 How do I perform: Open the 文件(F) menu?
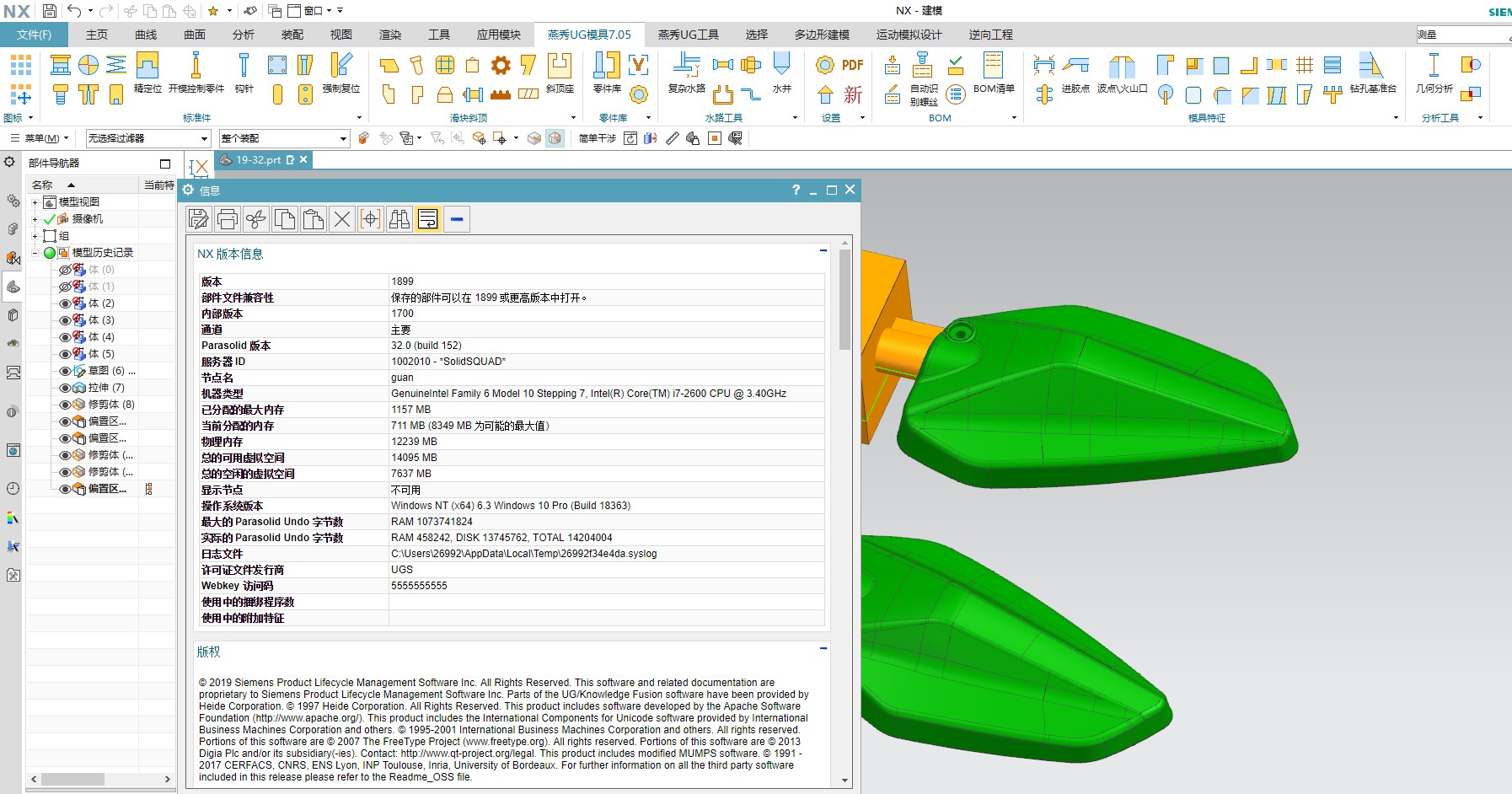pos(34,35)
